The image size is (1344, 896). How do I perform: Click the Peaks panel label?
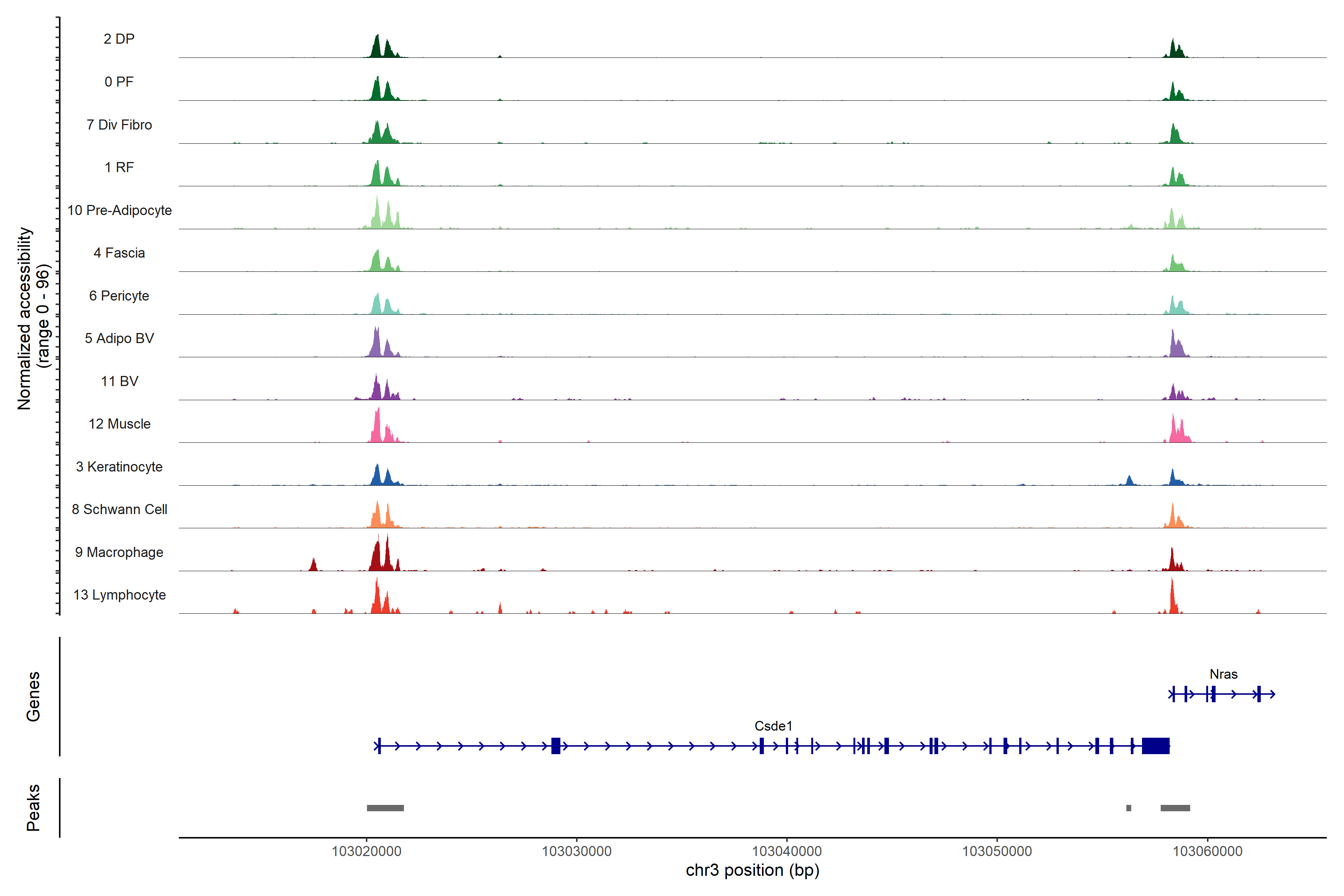pos(33,808)
